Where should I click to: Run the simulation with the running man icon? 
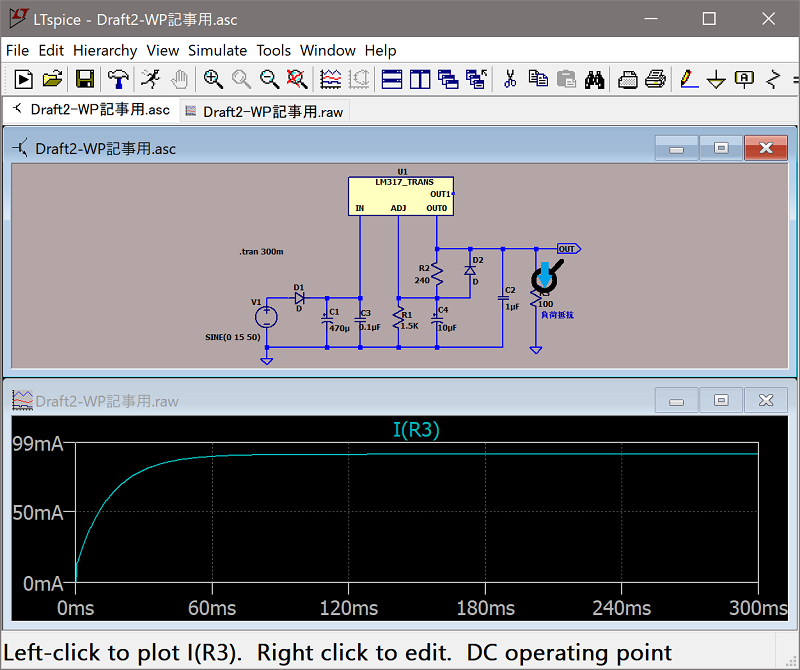pos(151,79)
